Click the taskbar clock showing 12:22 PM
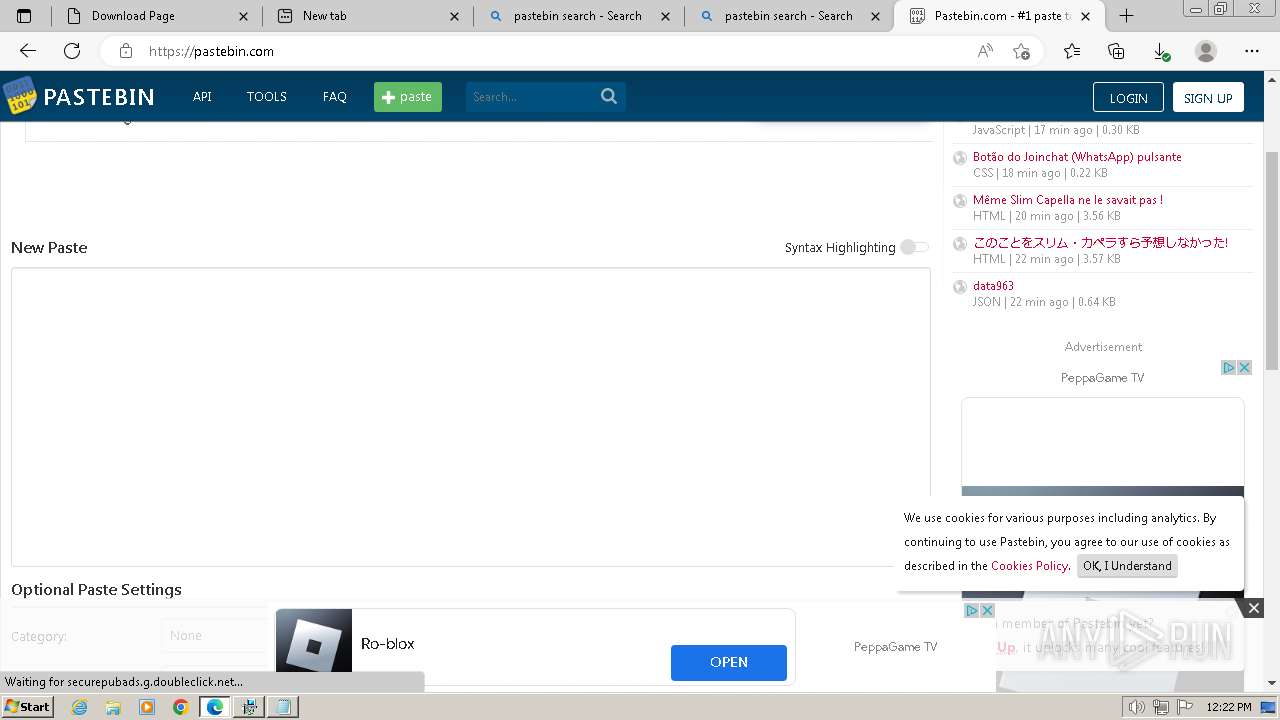Viewport: 1280px width, 720px height. pyautogui.click(x=1229, y=707)
